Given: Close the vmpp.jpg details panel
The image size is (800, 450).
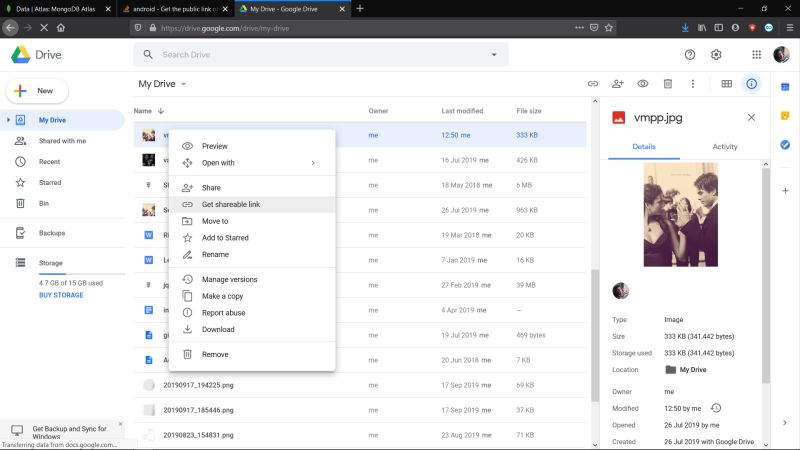Looking at the screenshot, I should [x=752, y=117].
